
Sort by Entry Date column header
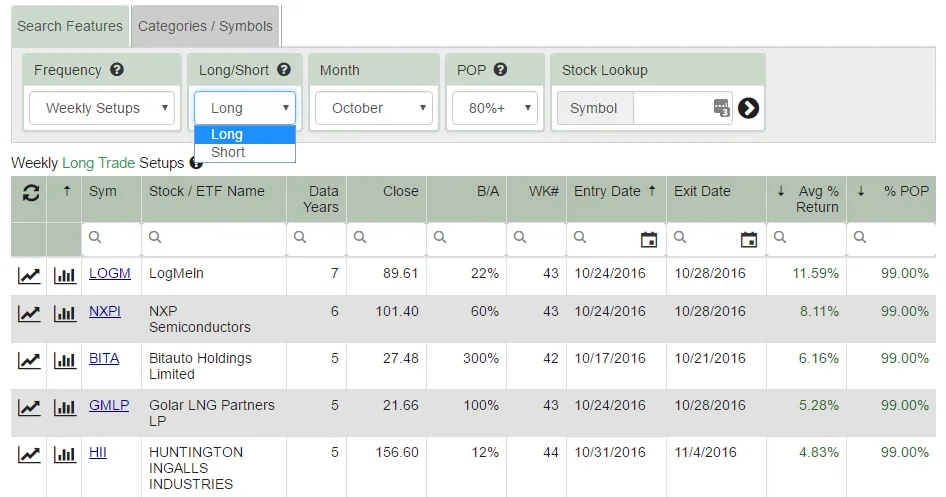[x=616, y=199]
